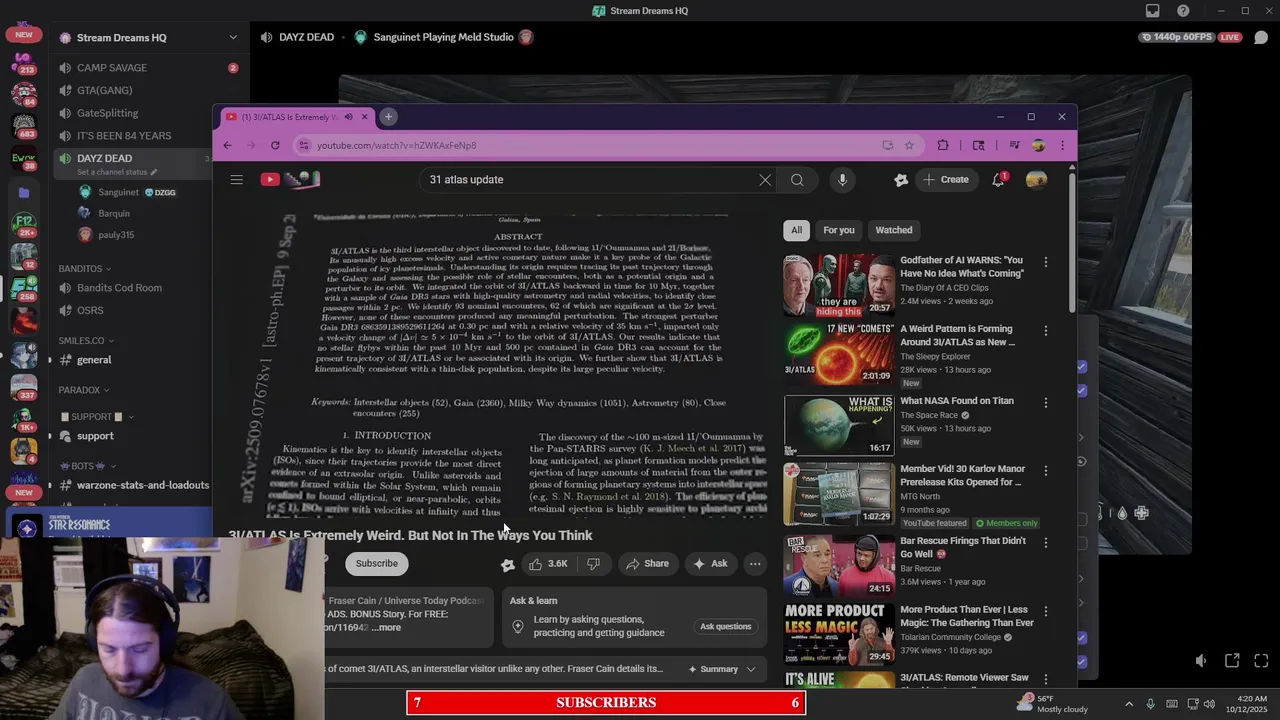The image size is (1280, 720).
Task: Select the Watched filter chip
Action: point(894,230)
